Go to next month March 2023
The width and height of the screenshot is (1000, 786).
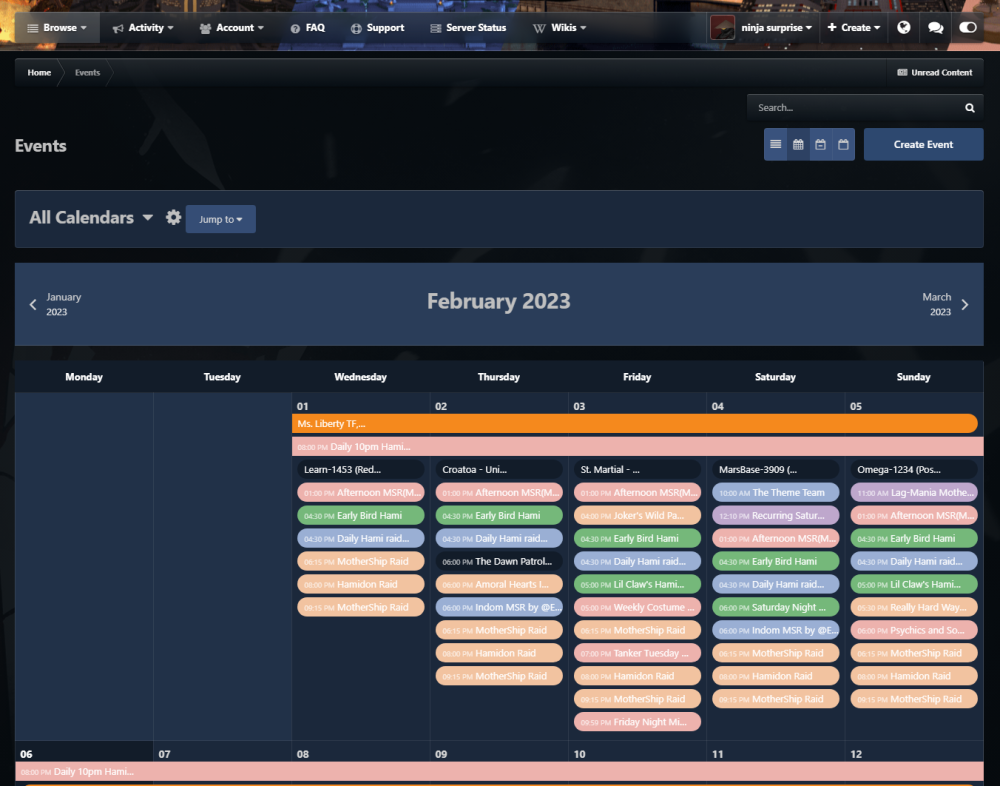pos(945,305)
